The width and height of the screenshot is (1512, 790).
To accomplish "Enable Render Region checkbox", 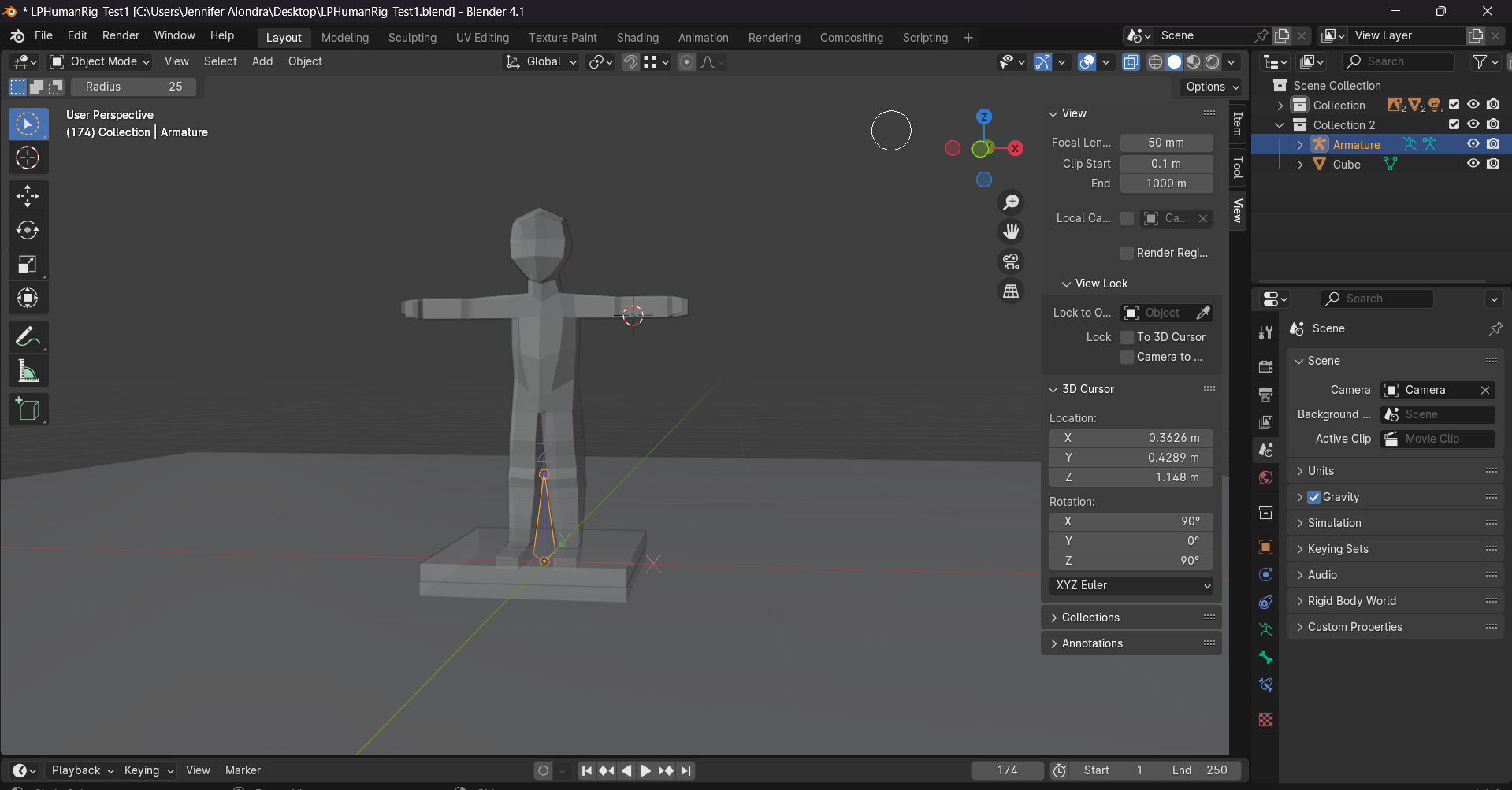I will 1127,253.
